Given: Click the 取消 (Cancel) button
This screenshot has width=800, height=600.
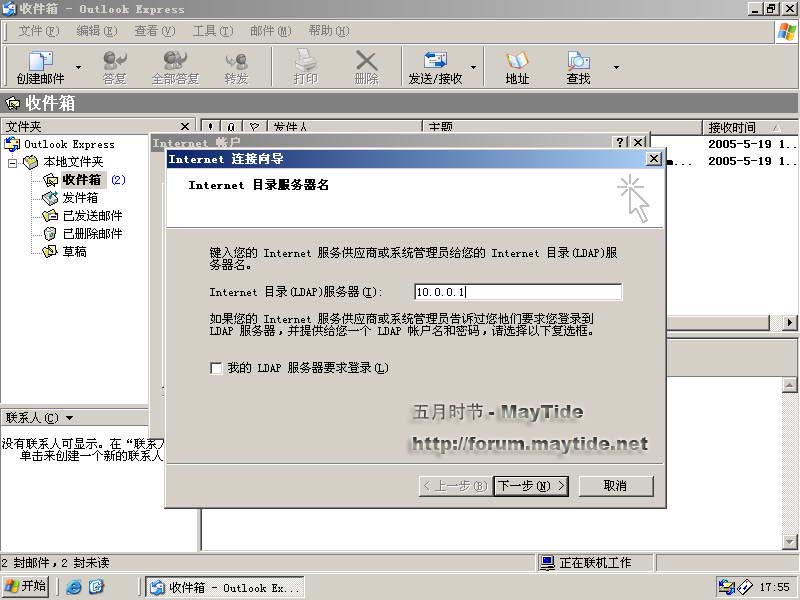Looking at the screenshot, I should coord(615,486).
